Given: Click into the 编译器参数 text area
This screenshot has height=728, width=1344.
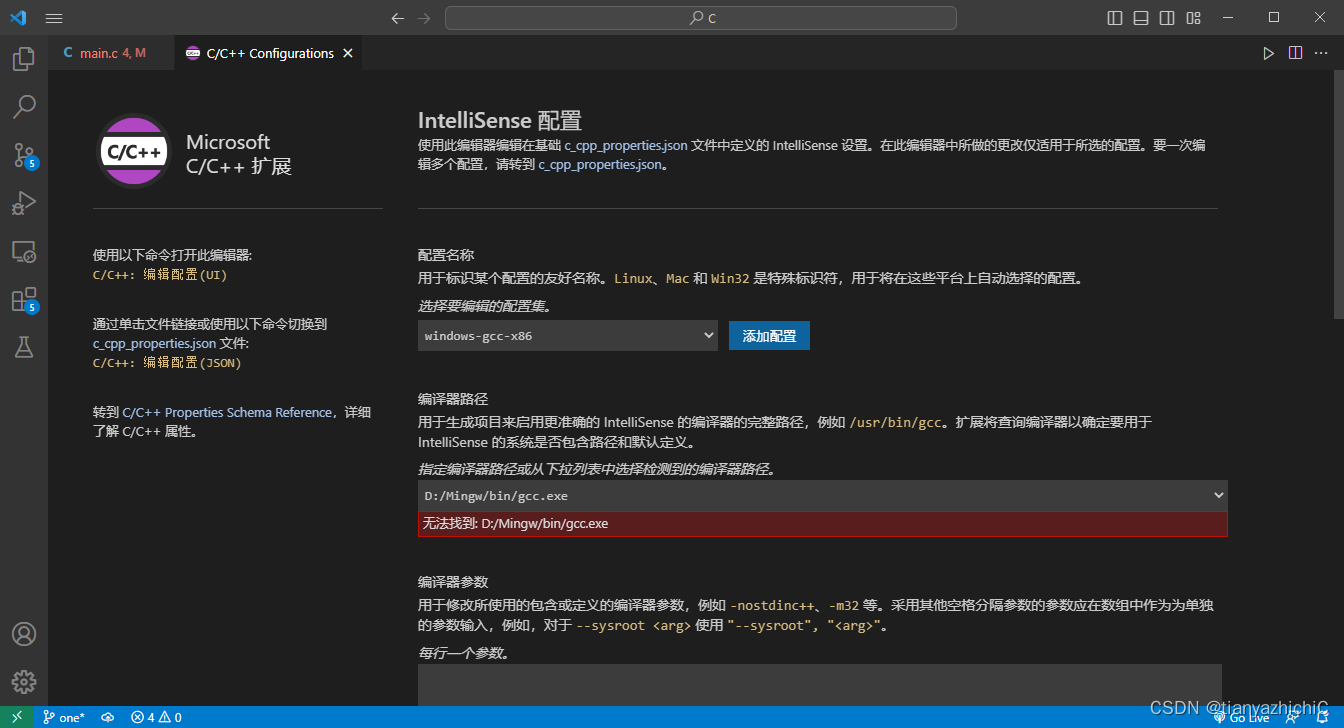Looking at the screenshot, I should click(820, 684).
